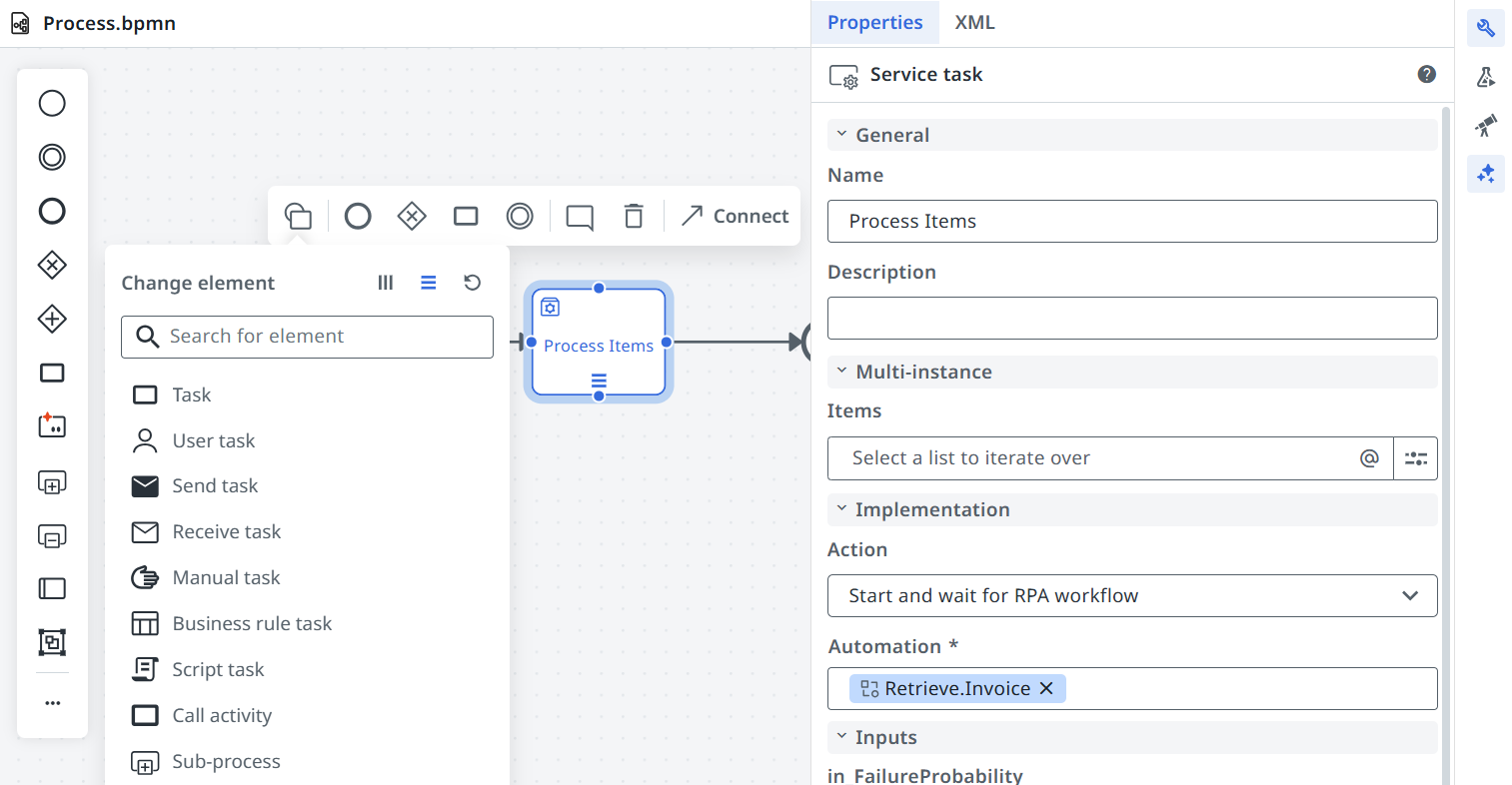This screenshot has height=785, width=1512.
Task: Select the group frame tool in palette
Action: tap(52, 642)
